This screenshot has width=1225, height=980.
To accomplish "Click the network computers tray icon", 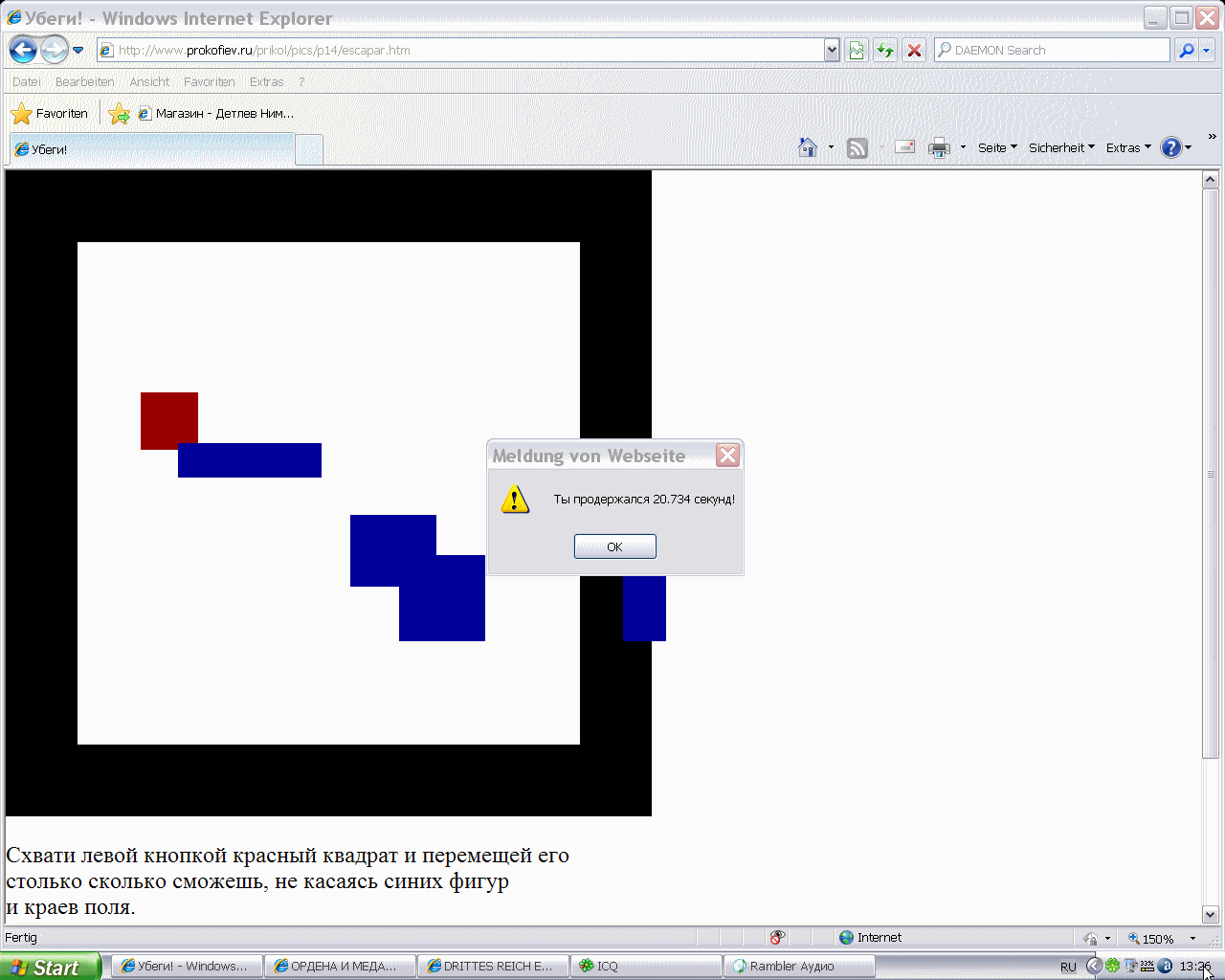I will tap(1129, 967).
